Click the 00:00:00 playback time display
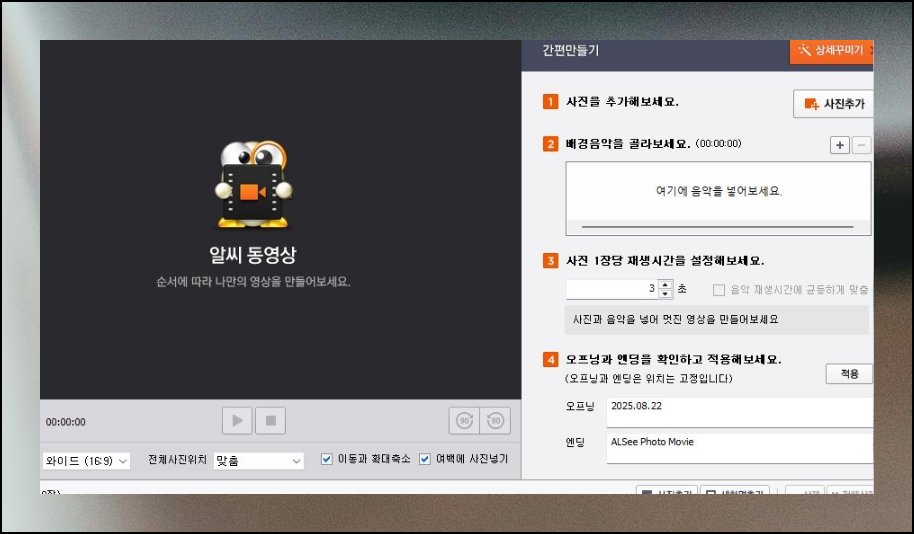The width and height of the screenshot is (914, 534). click(66, 422)
